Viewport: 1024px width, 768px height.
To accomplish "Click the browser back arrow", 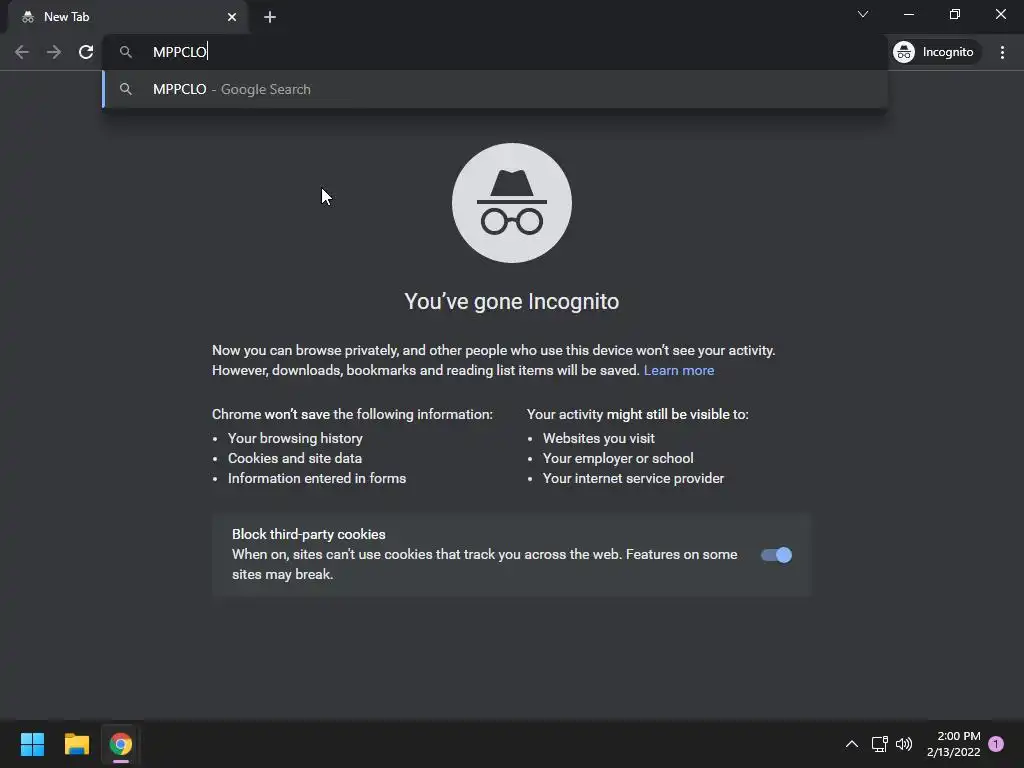I will coord(22,52).
